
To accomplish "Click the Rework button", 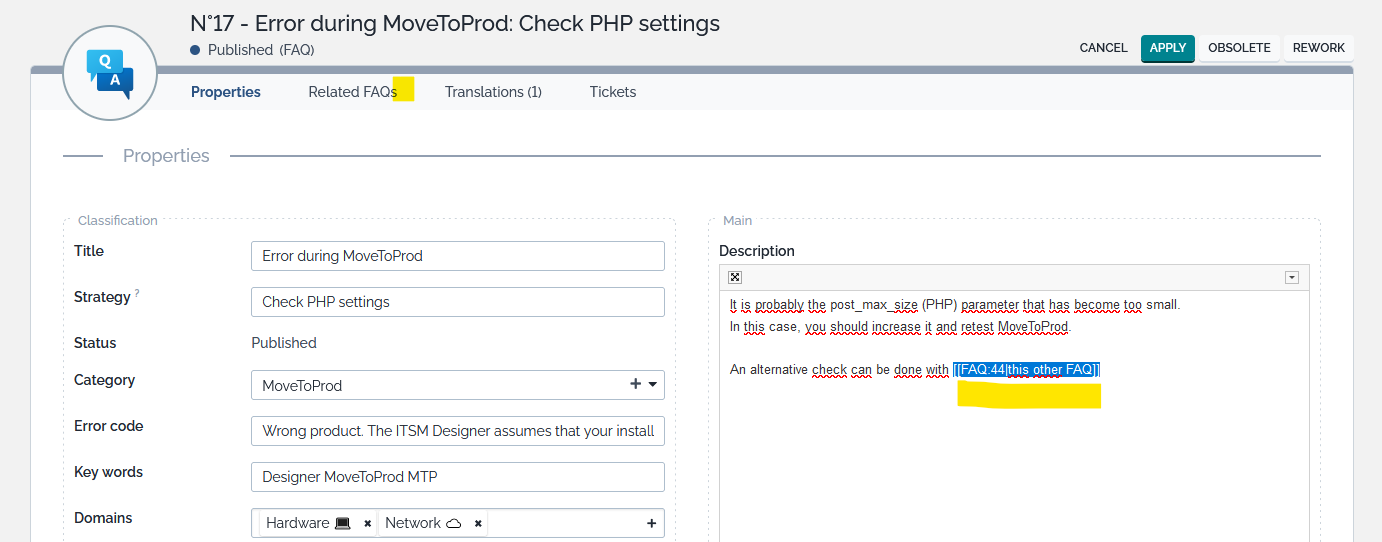I will coord(1318,48).
